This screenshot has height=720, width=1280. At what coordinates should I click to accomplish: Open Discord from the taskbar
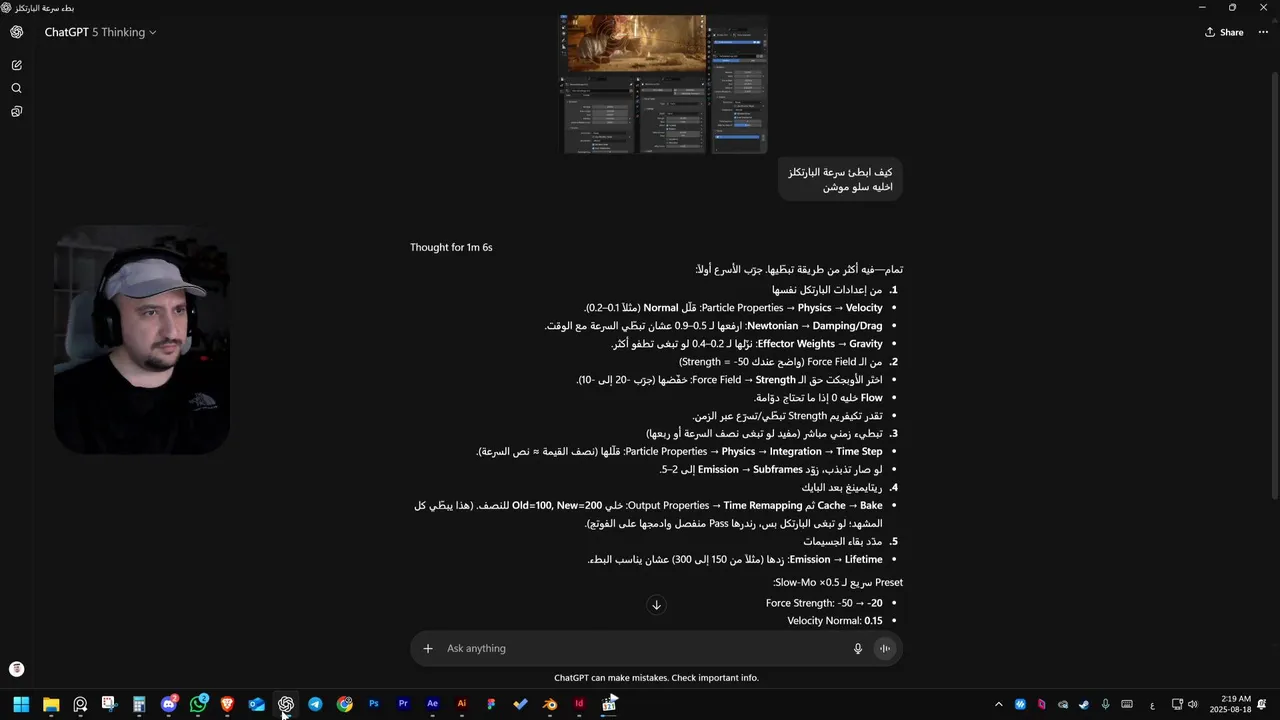(168, 704)
